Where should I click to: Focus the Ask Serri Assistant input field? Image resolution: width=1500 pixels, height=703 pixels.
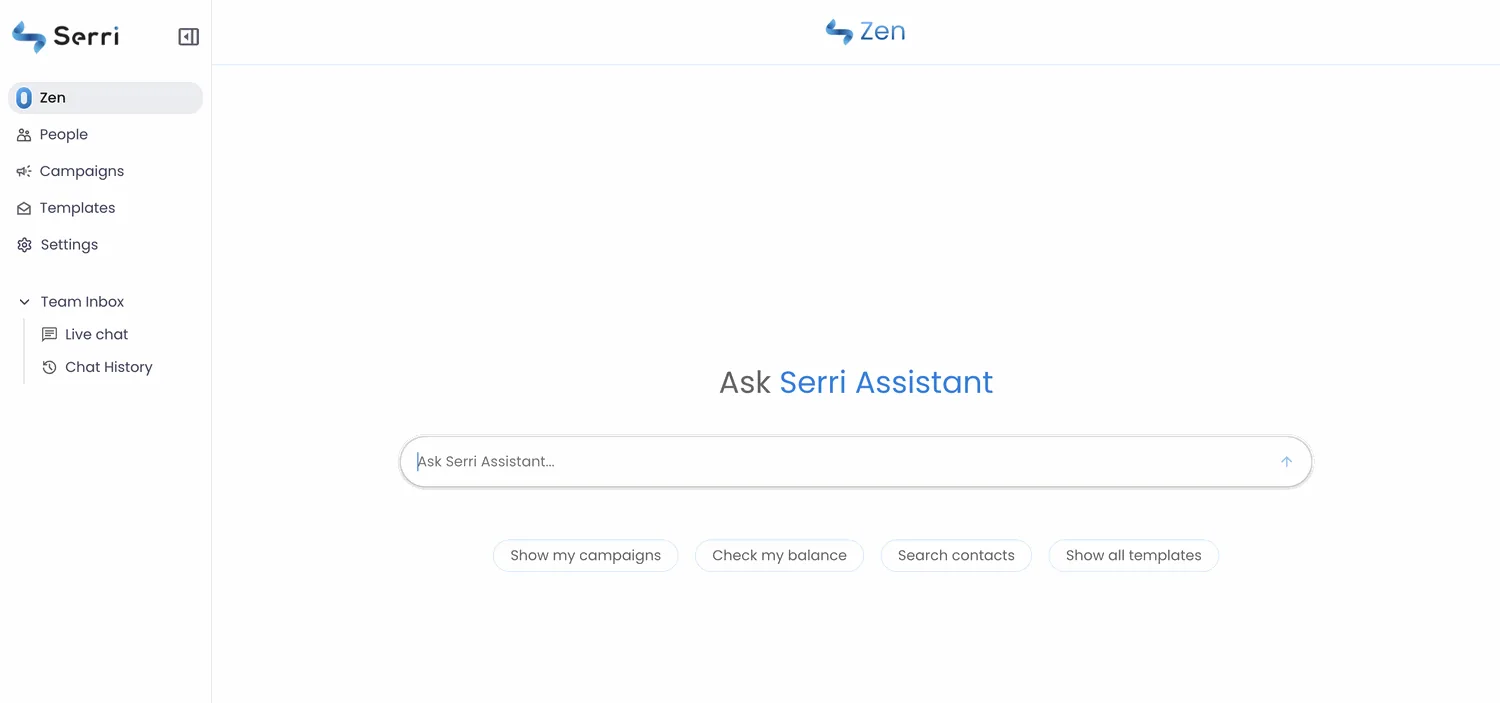tap(856, 462)
